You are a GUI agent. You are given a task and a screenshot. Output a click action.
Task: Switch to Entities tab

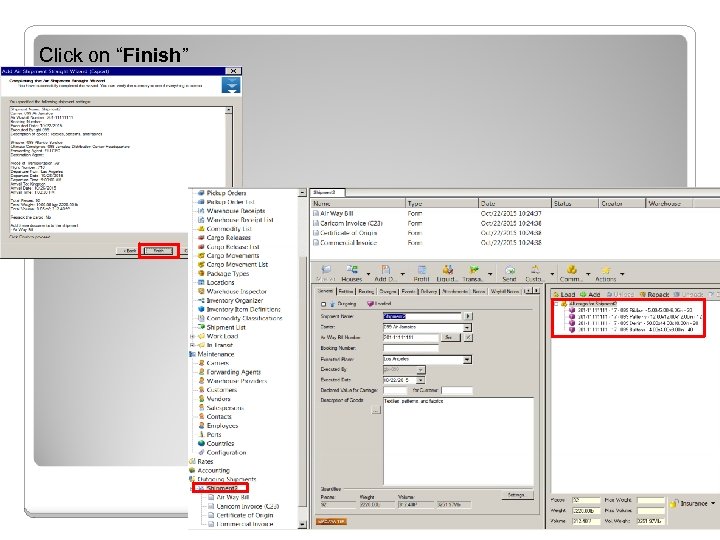(x=346, y=291)
